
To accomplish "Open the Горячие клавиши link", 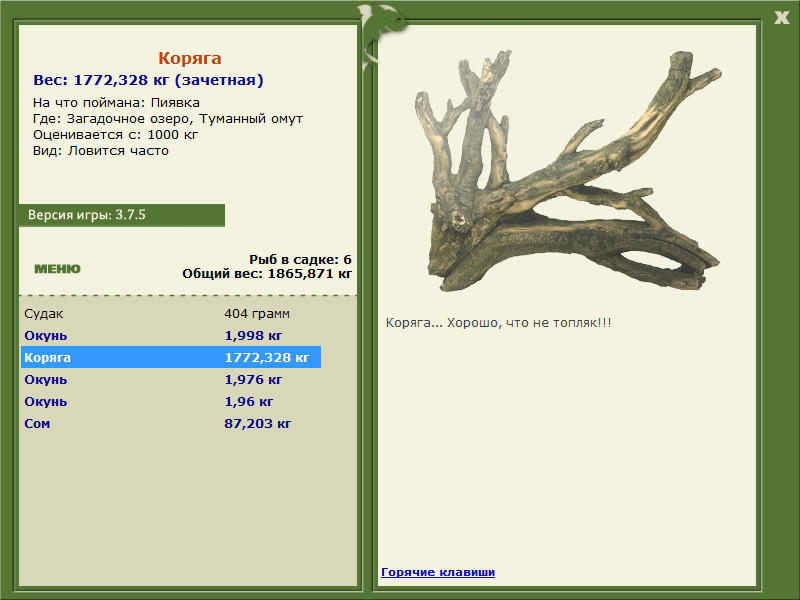I will point(438,572).
